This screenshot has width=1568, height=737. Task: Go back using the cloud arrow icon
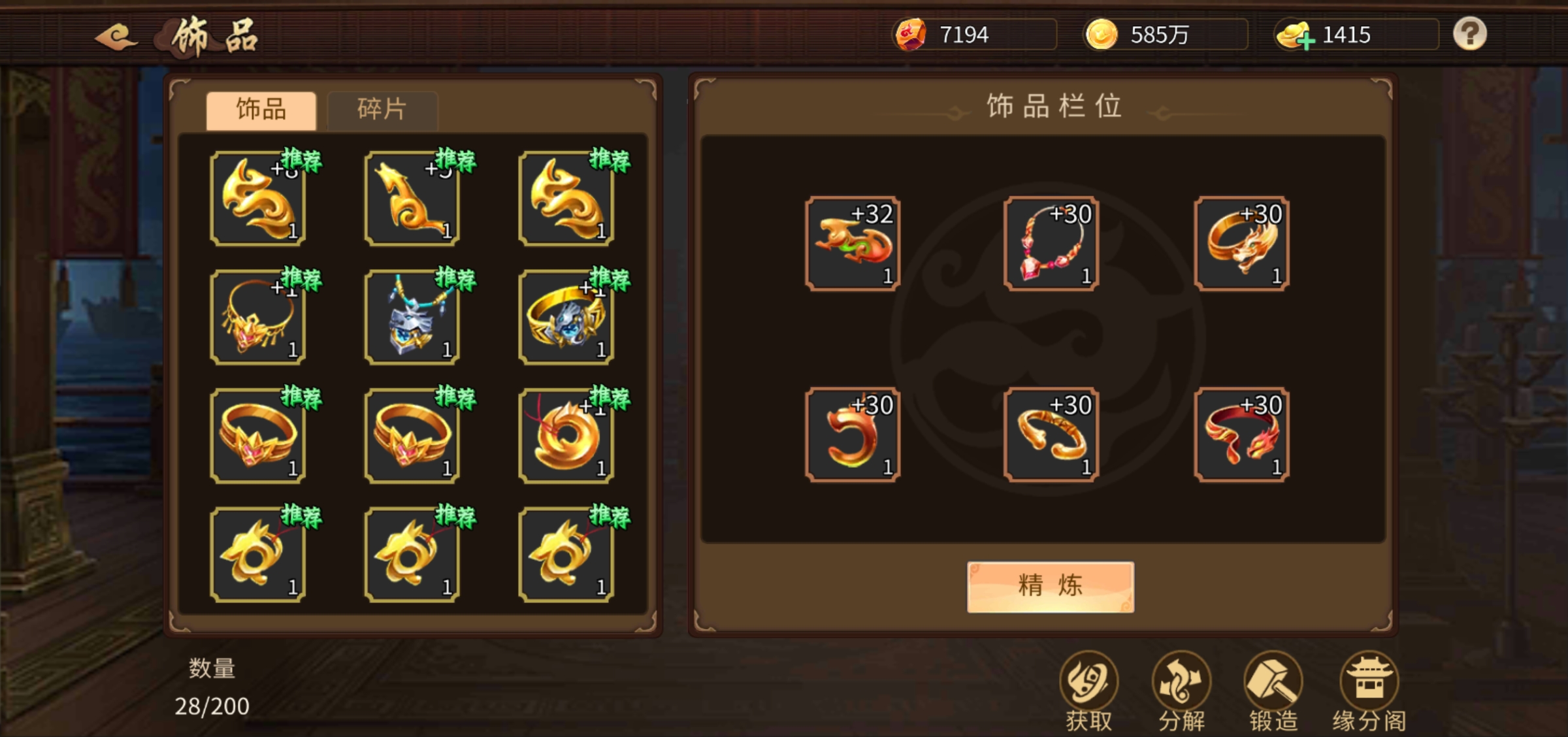click(x=116, y=37)
